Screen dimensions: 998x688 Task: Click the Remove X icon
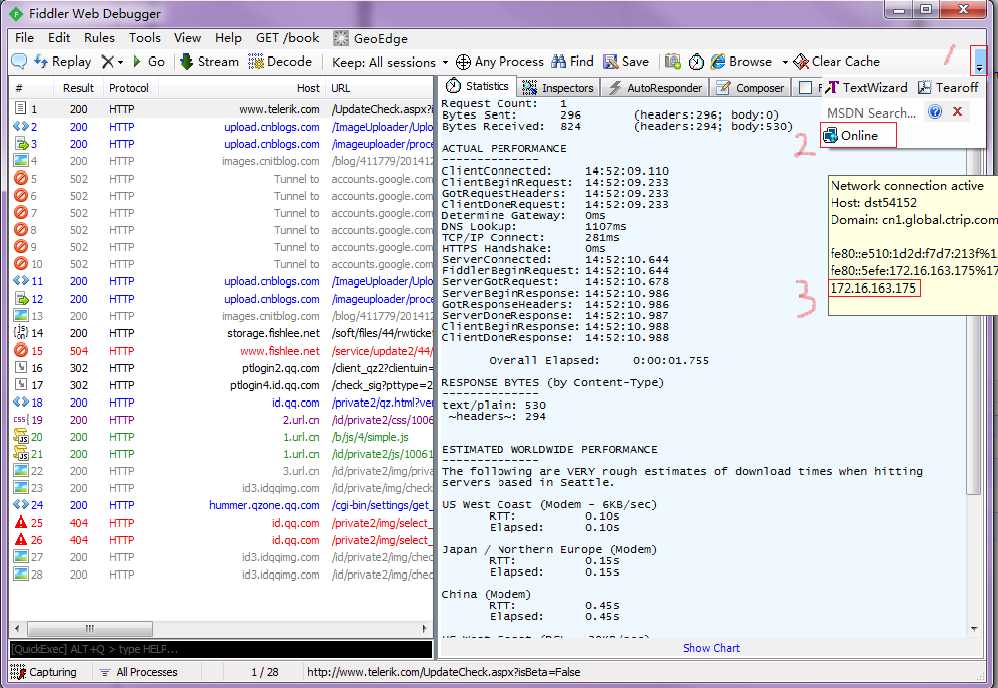click(108, 61)
